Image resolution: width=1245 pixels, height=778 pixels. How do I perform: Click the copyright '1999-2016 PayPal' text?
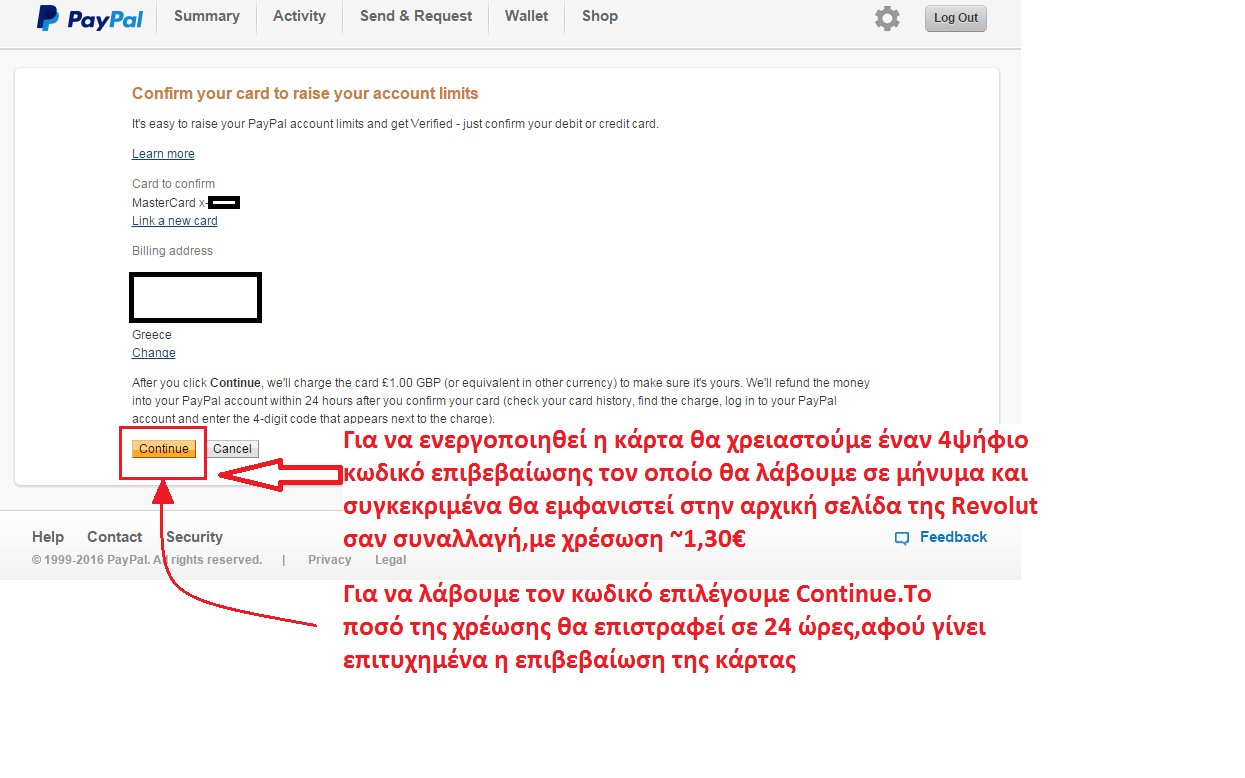pyautogui.click(x=147, y=560)
